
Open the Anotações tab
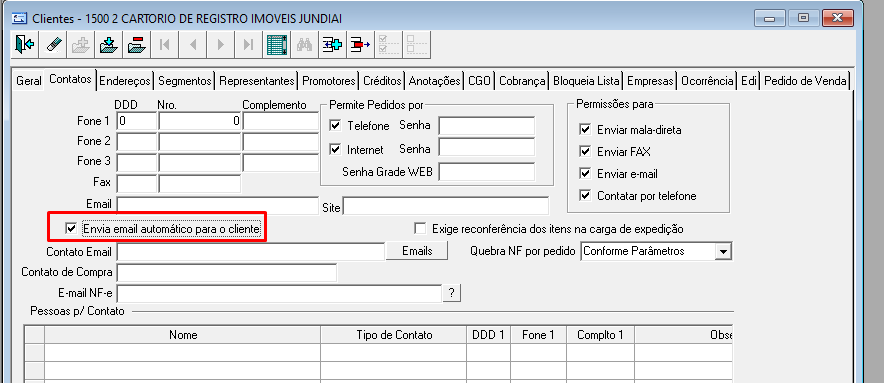click(x=434, y=81)
